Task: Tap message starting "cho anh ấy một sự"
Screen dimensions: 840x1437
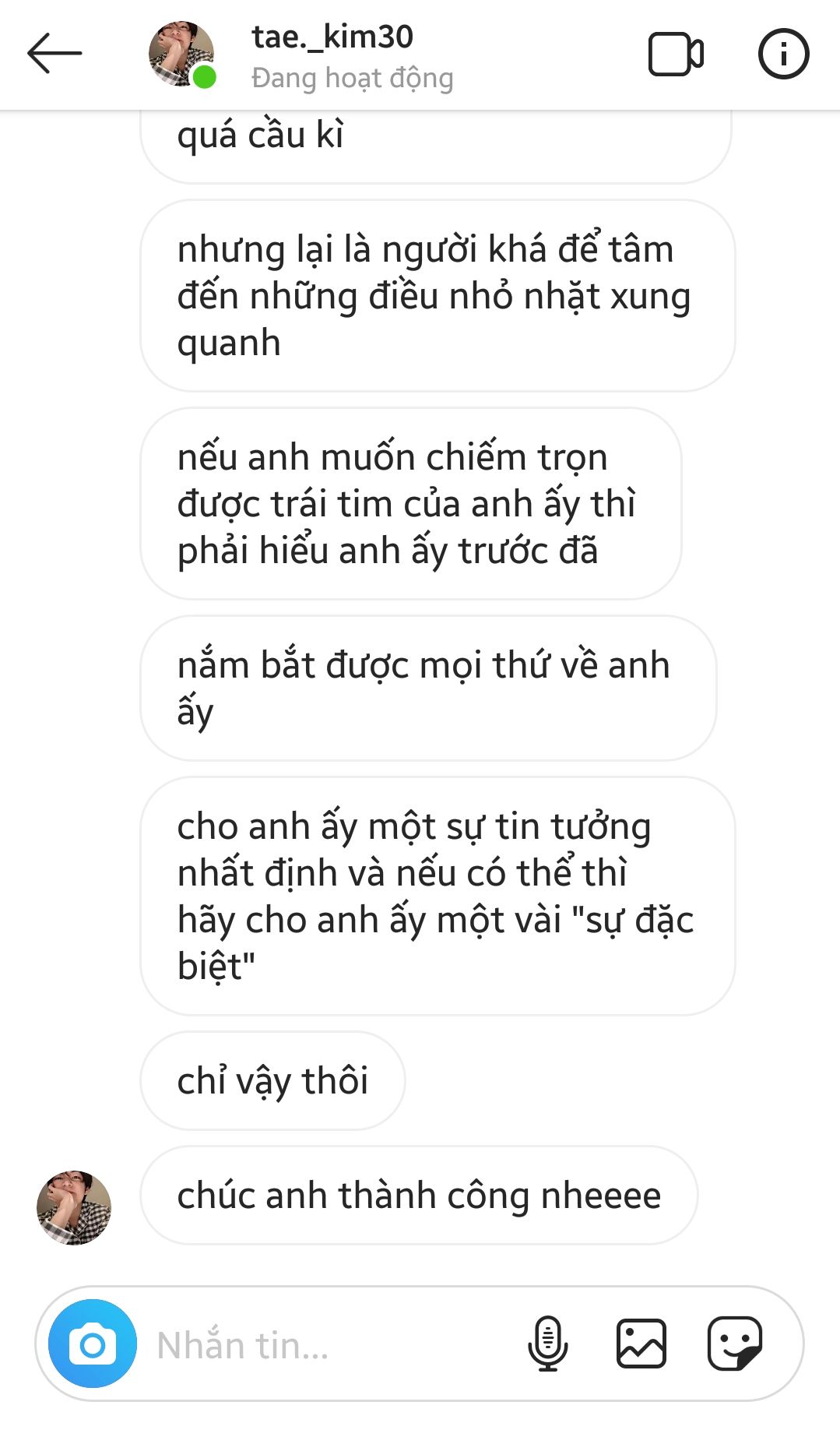Action: (438, 896)
